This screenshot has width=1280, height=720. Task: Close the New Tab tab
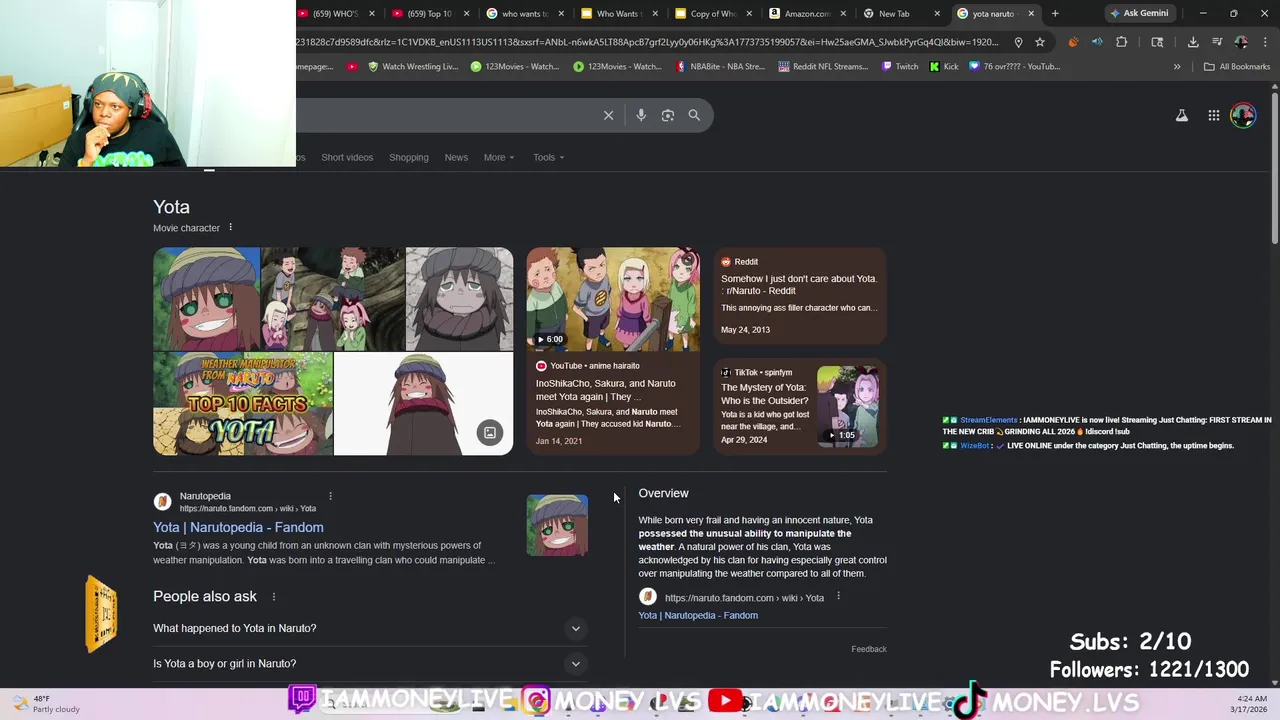(x=937, y=14)
